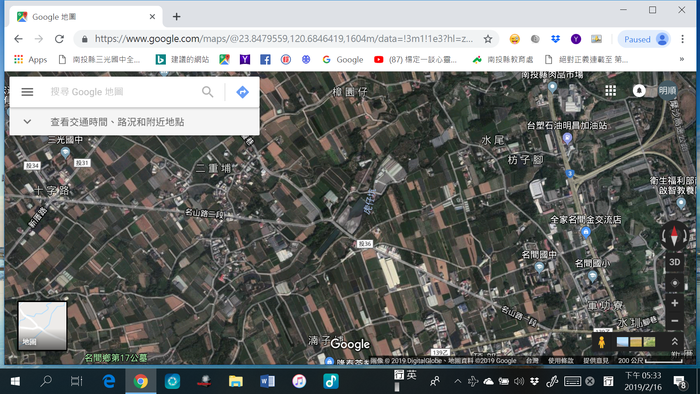The width and height of the screenshot is (700, 394).
Task: Show my current location
Action: [675, 283]
